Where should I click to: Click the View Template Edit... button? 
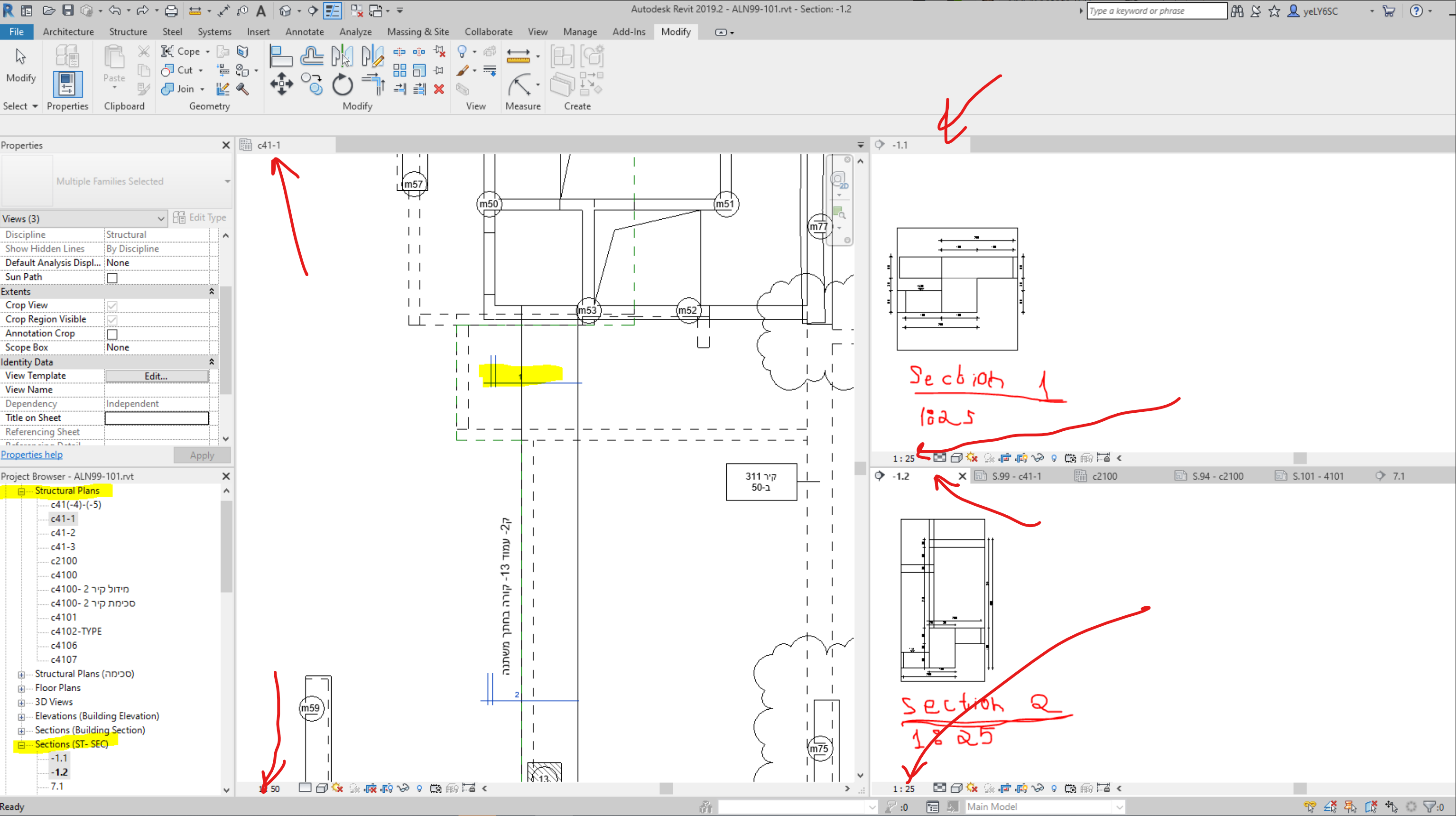(x=157, y=376)
